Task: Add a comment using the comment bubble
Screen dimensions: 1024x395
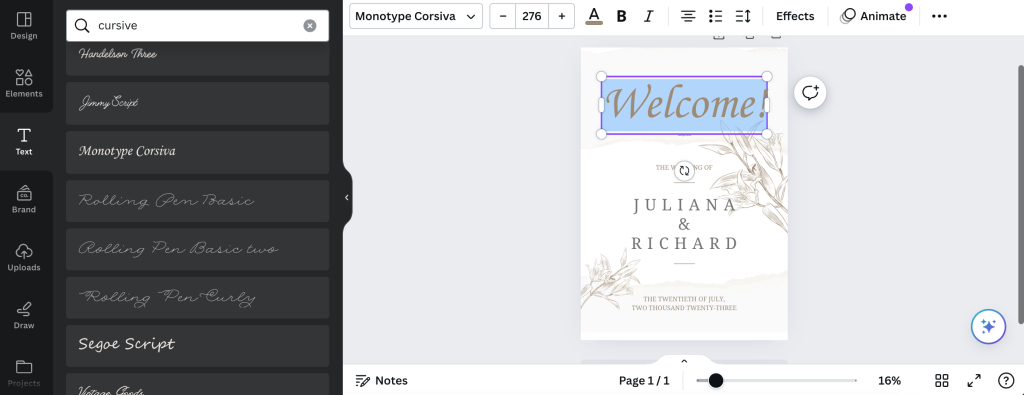Action: 810,93
